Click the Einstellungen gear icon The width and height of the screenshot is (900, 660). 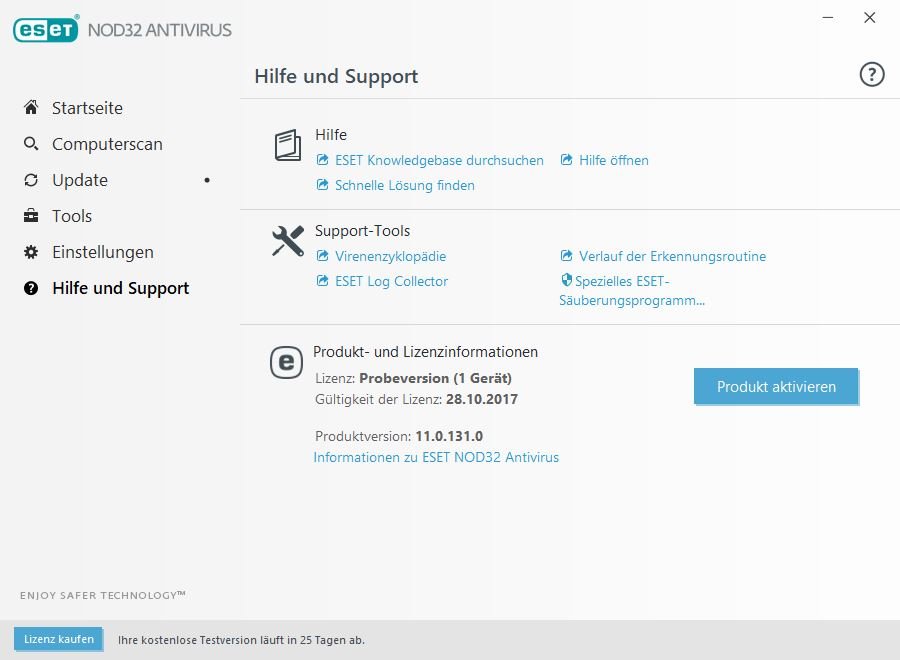[31, 252]
